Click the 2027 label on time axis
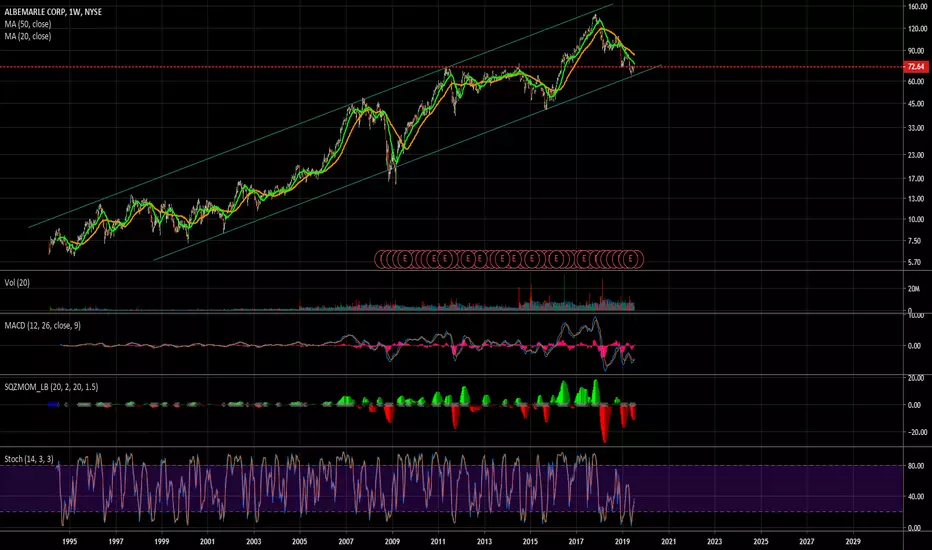The image size is (932, 550). click(807, 542)
